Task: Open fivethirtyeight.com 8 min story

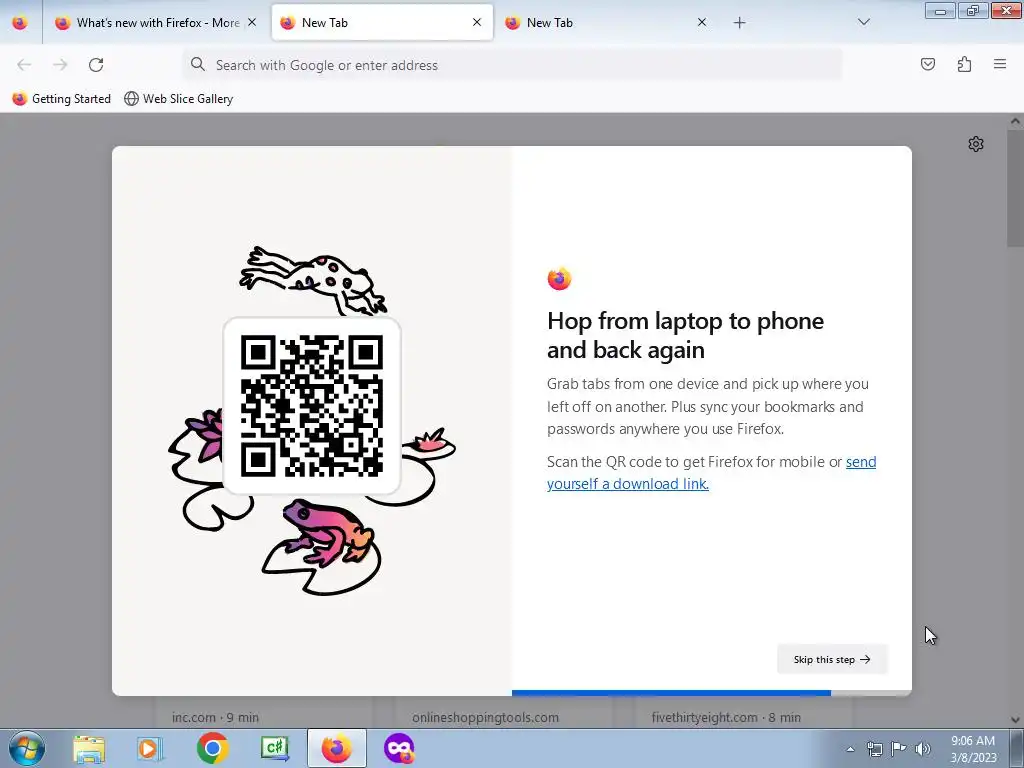Action: (x=726, y=717)
